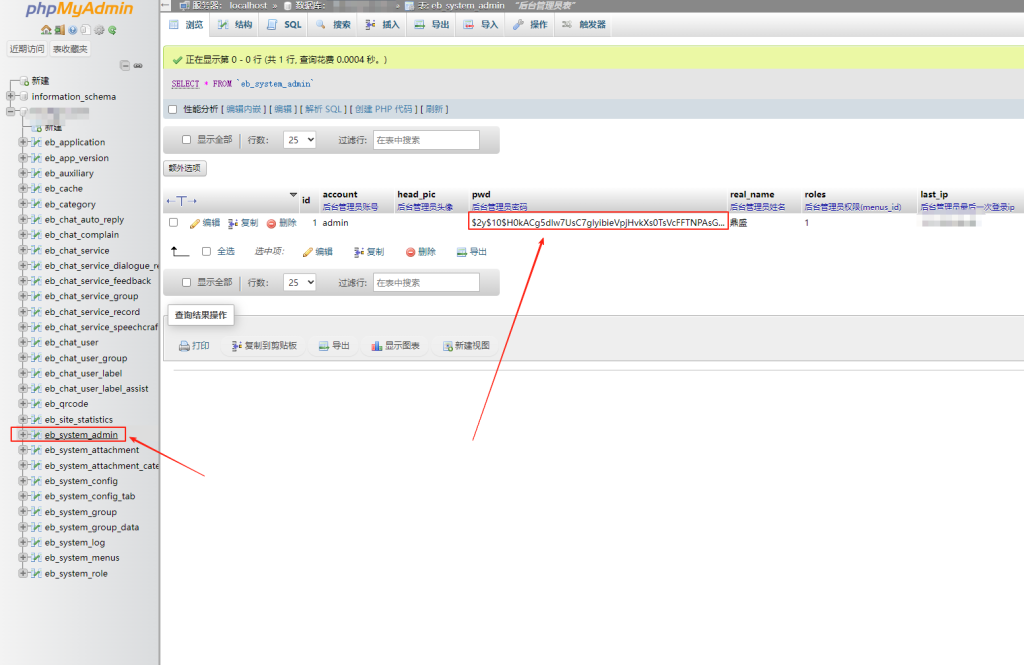Open the 打印 (Print) result icon

(193, 346)
